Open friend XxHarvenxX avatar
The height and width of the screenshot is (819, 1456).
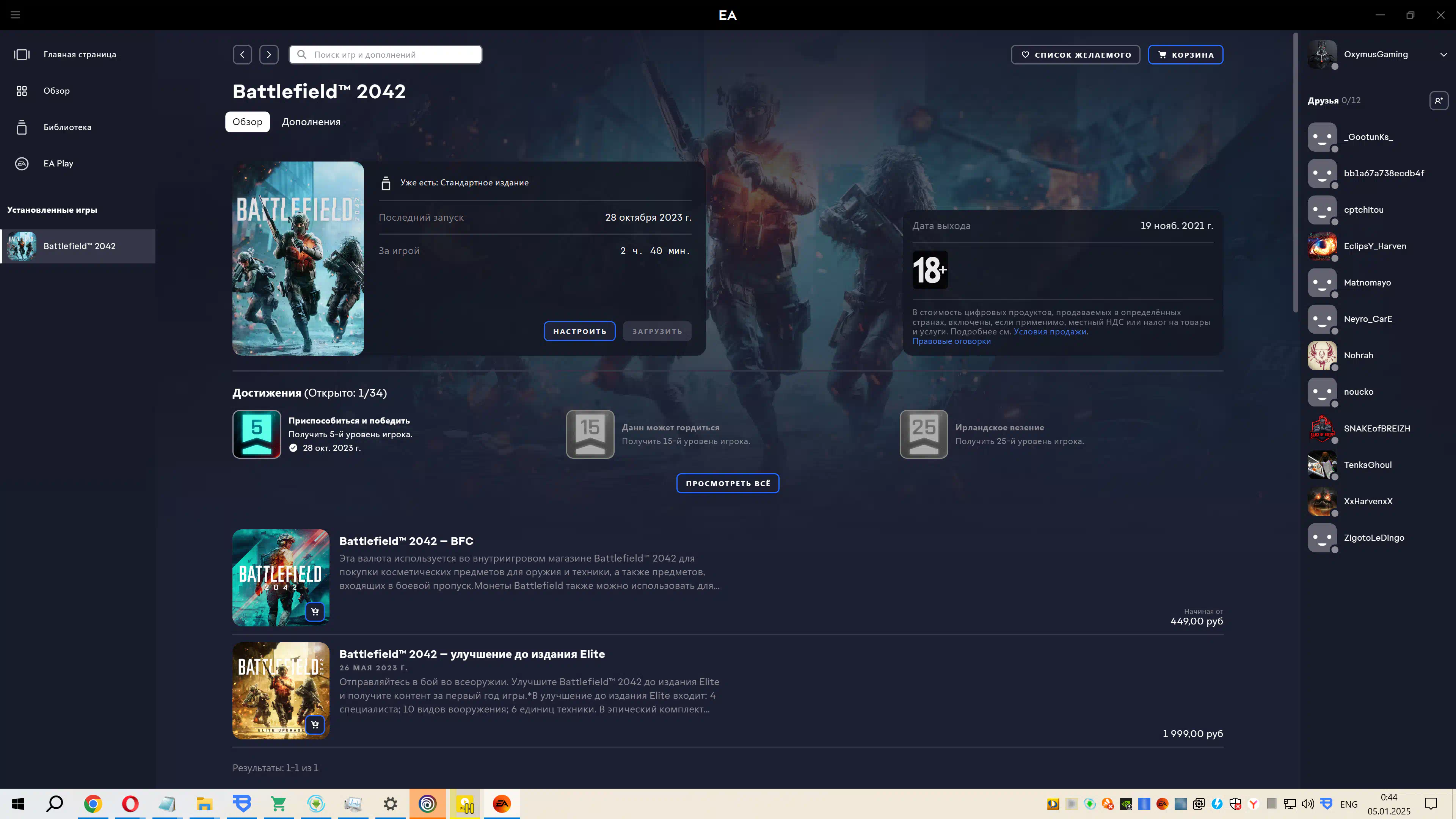click(x=1322, y=501)
